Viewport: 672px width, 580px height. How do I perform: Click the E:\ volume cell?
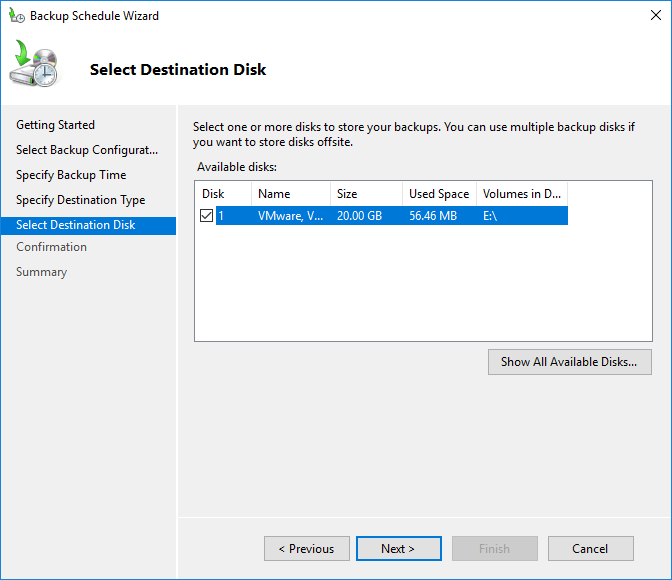click(x=490, y=216)
